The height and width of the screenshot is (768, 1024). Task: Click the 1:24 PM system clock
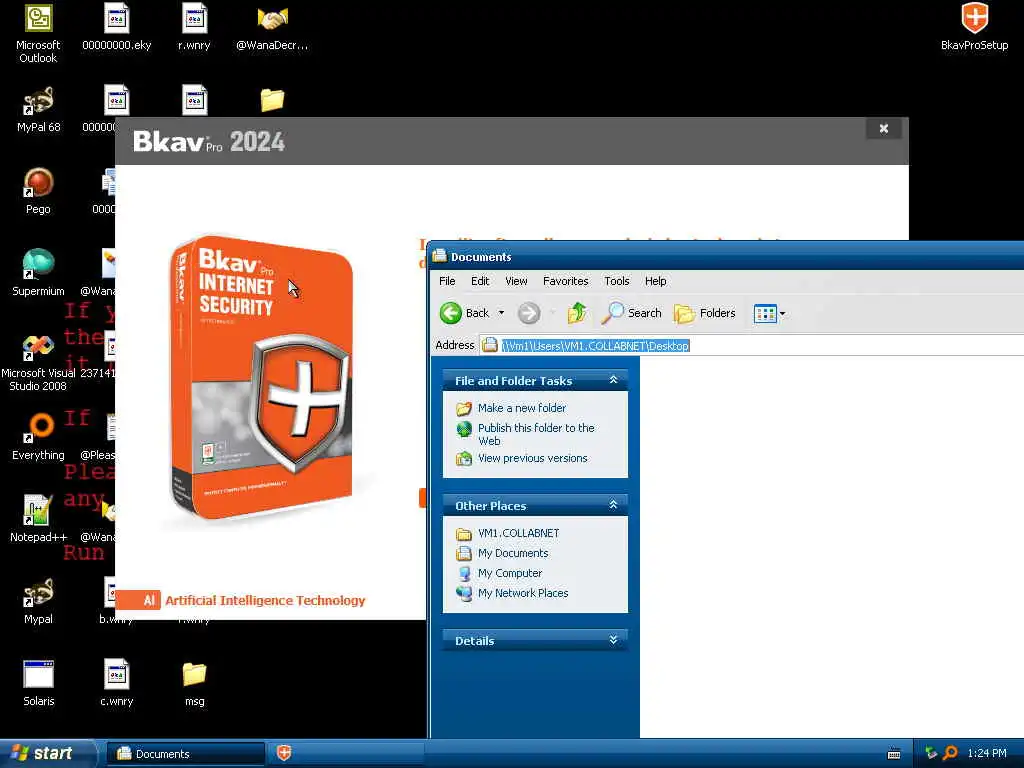(x=987, y=754)
